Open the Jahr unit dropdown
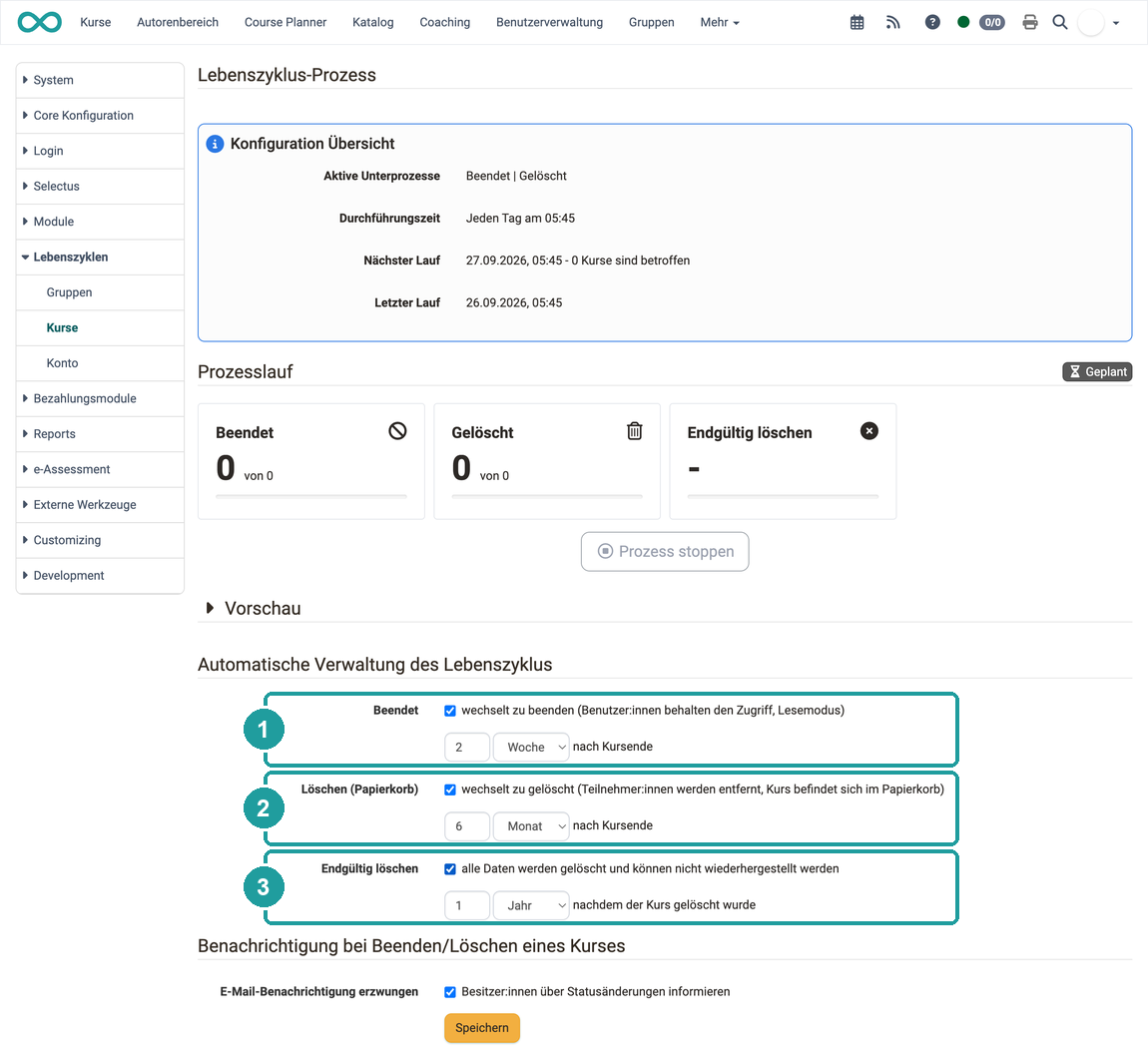Image resolution: width=1148 pixels, height=1060 pixels. click(531, 905)
